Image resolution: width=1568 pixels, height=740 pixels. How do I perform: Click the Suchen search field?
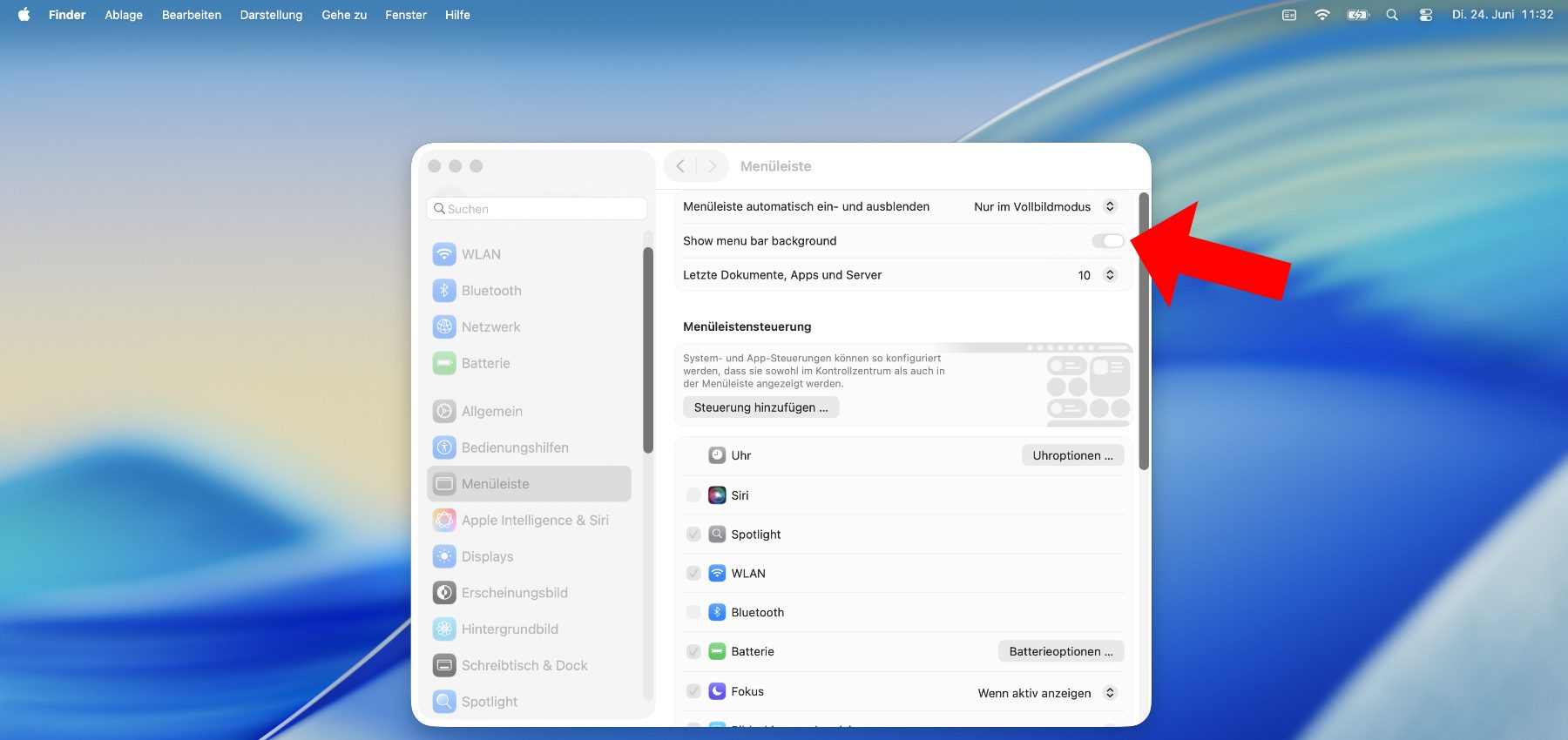coord(537,209)
